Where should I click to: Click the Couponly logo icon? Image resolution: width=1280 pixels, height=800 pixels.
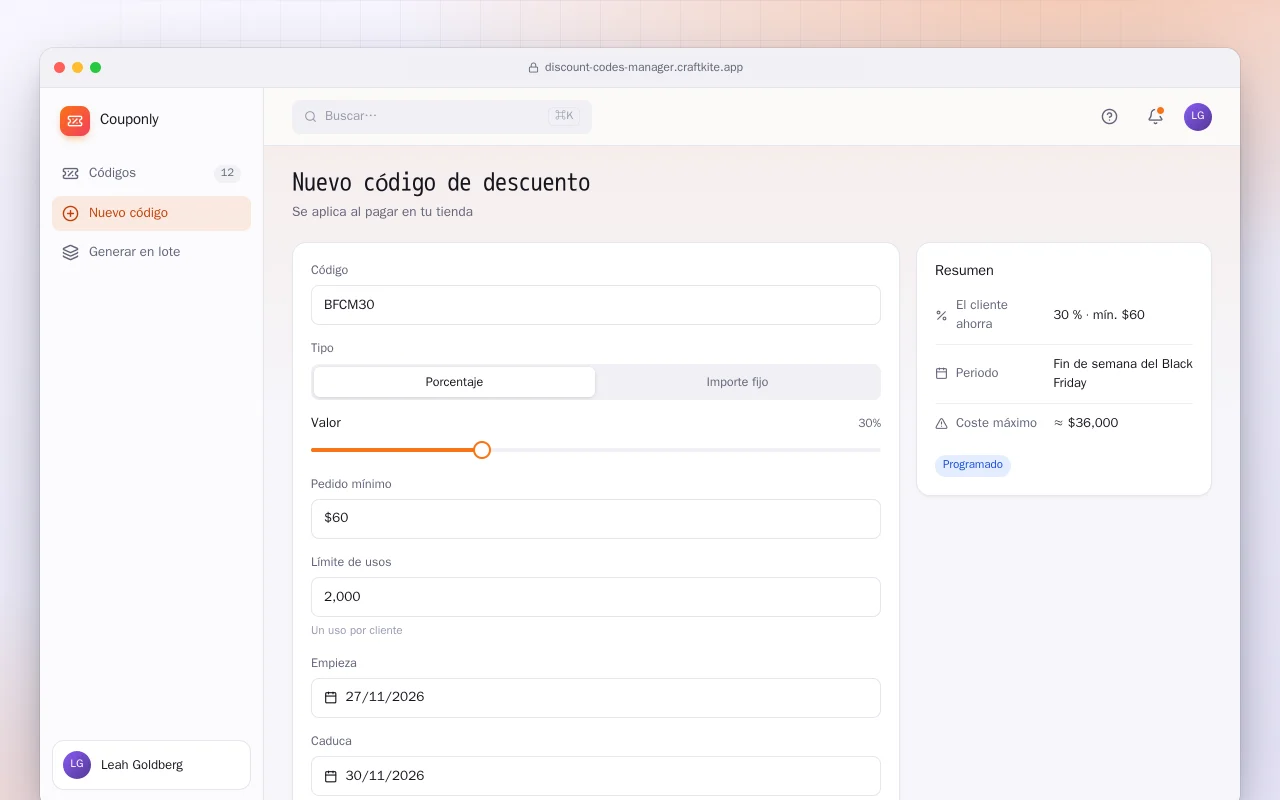point(75,121)
